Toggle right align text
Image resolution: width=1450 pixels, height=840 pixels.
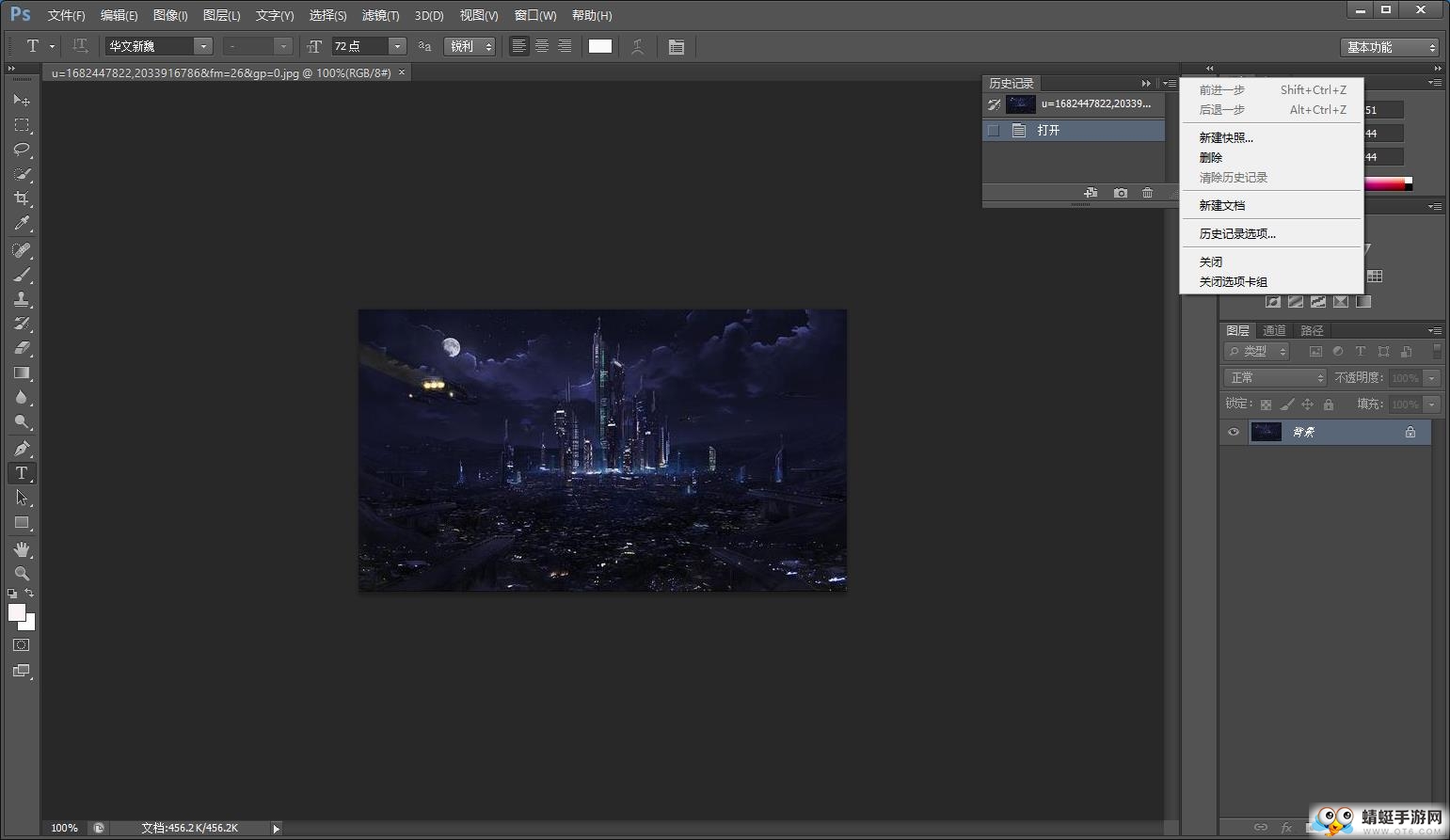(x=565, y=46)
